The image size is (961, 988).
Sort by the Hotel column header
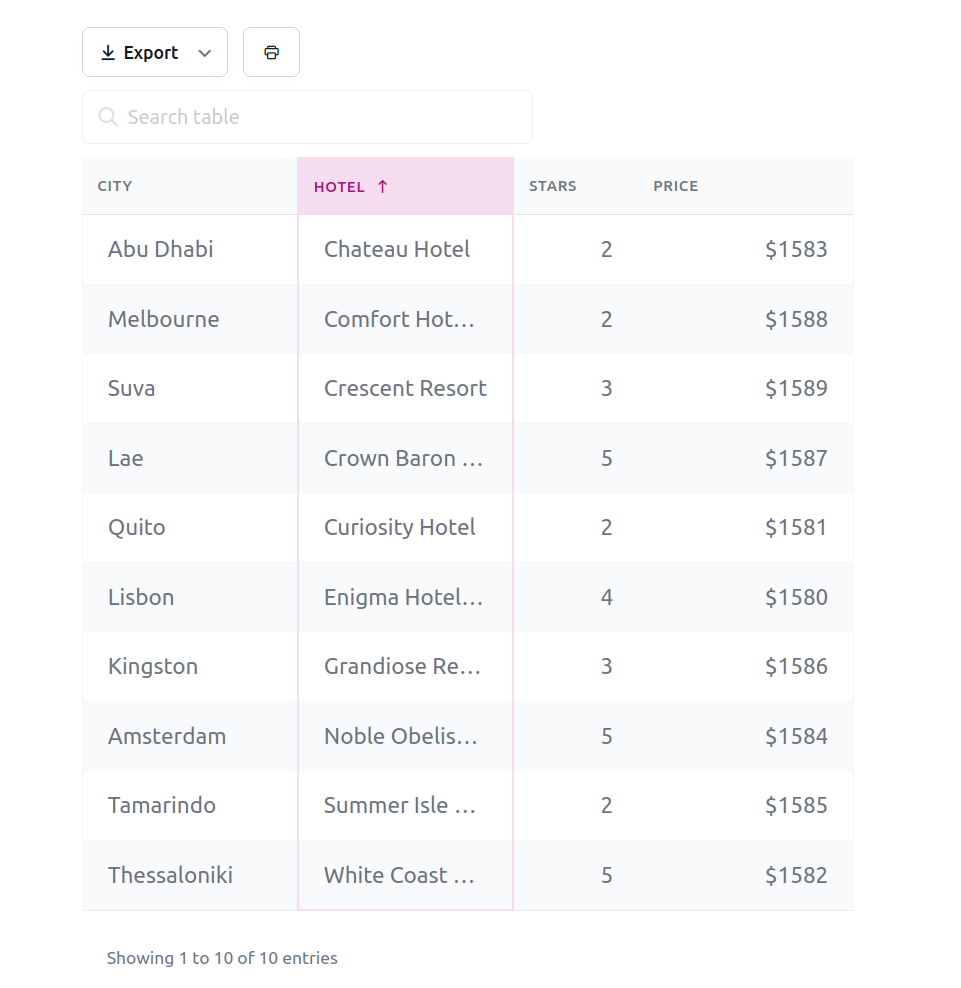[405, 186]
